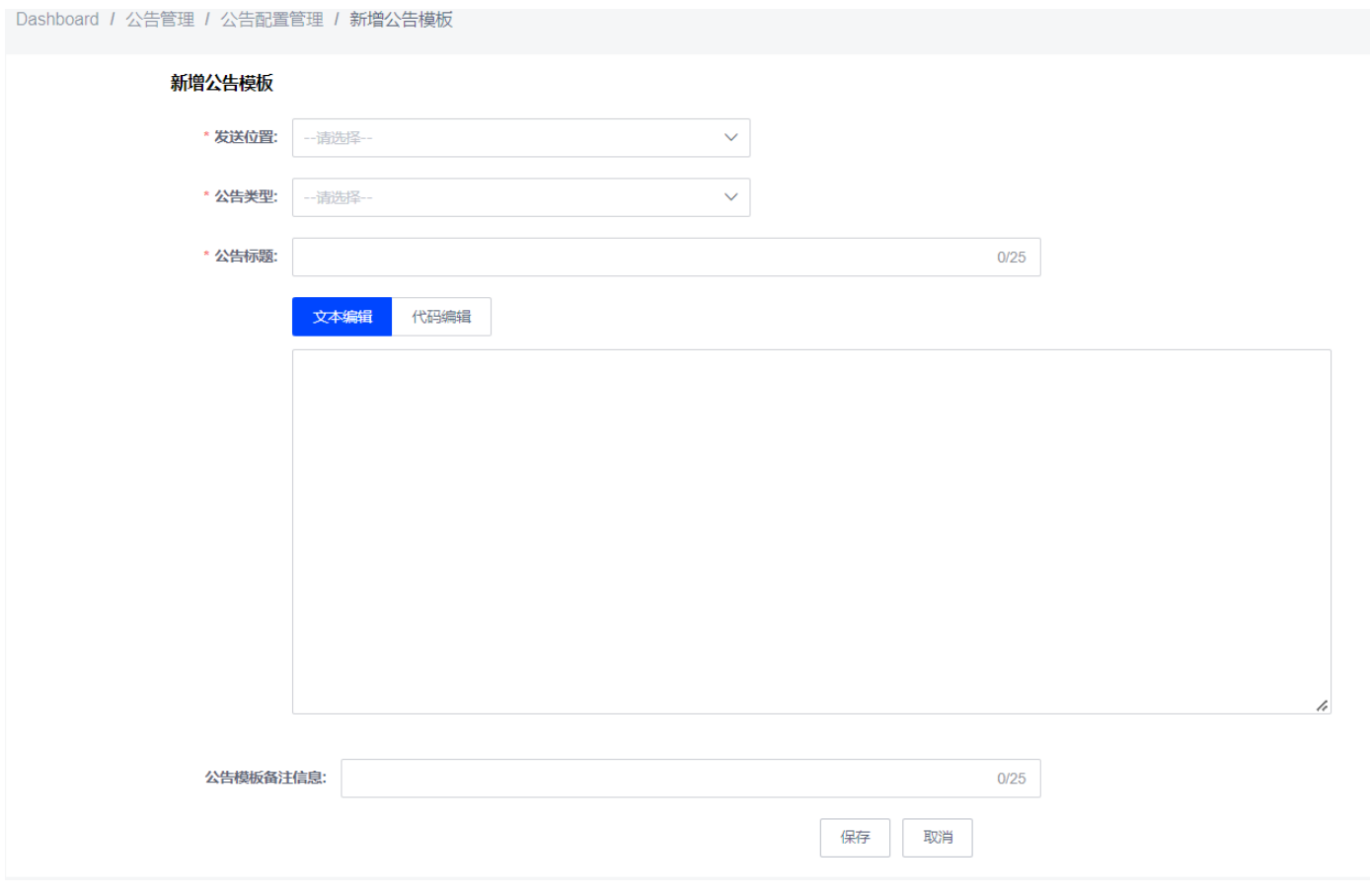Click the chevron arrow in 发送位置 select
The image size is (1370, 896).
(x=730, y=137)
